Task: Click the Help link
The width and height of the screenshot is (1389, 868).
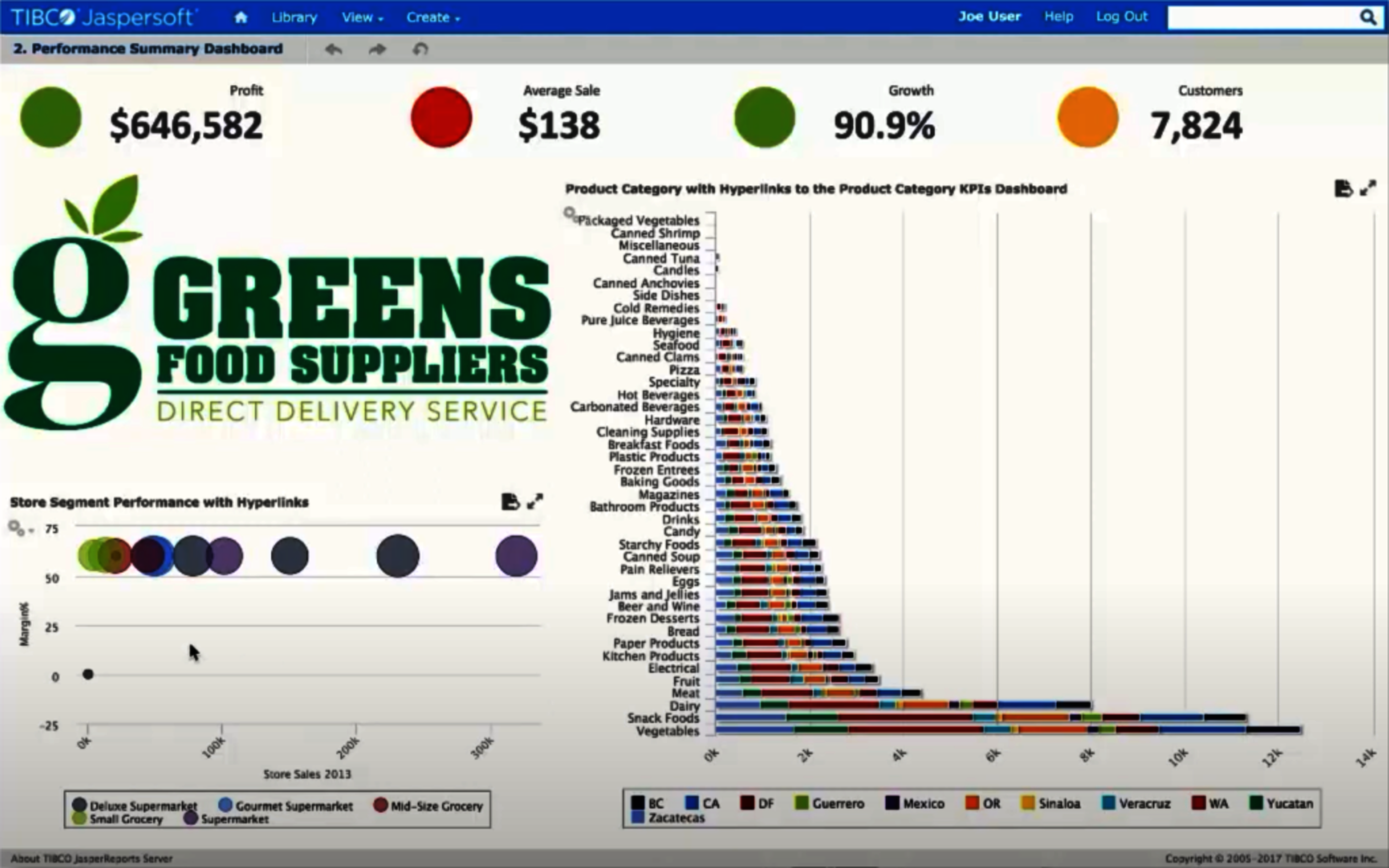Action: [x=1059, y=17]
